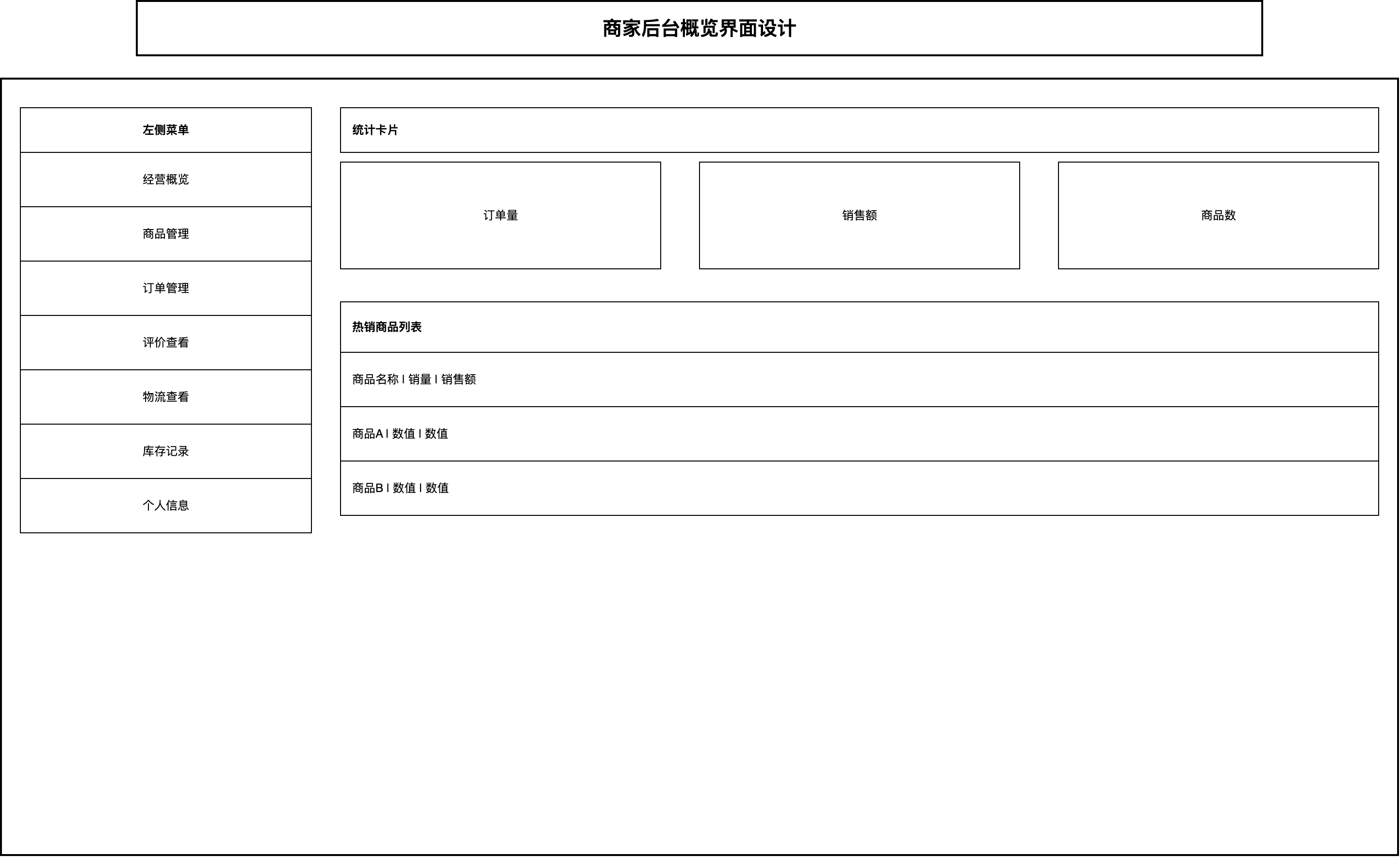
Task: Click the 商品名称 column label
Action: pyautogui.click(x=375, y=379)
